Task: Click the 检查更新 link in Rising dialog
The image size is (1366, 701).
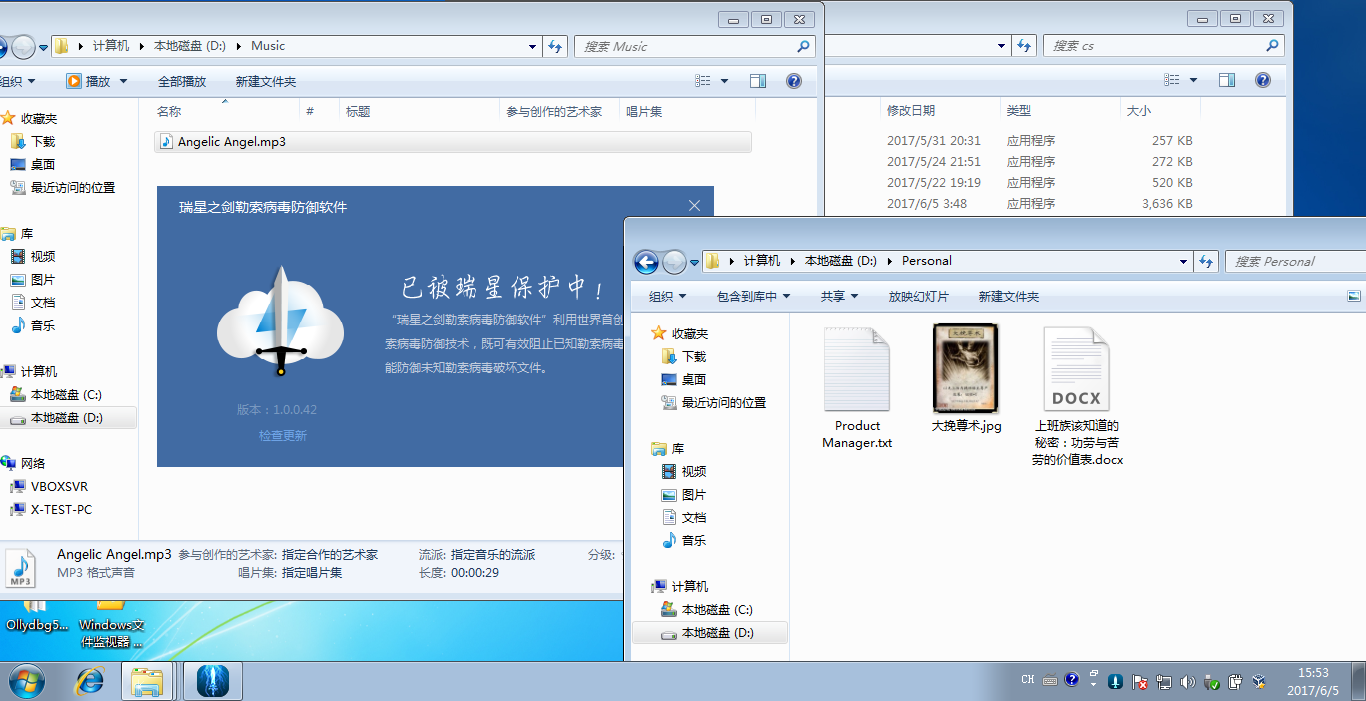Action: (283, 436)
